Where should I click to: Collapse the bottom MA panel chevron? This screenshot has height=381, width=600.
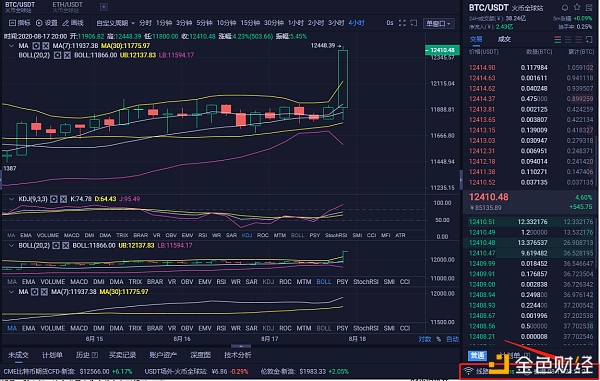pos(11,292)
